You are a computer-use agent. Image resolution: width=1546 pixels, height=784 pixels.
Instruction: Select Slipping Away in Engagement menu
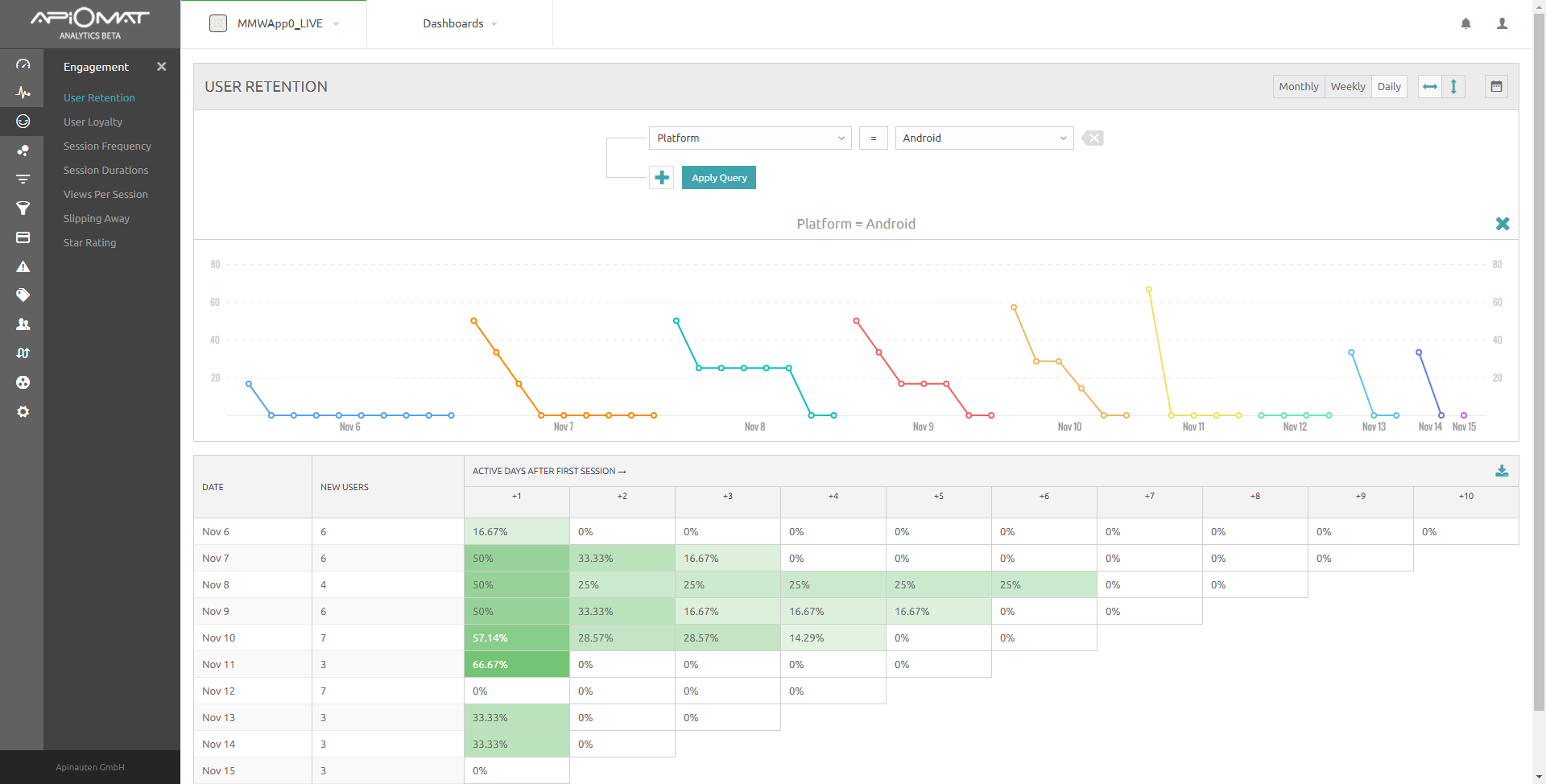pyautogui.click(x=97, y=218)
